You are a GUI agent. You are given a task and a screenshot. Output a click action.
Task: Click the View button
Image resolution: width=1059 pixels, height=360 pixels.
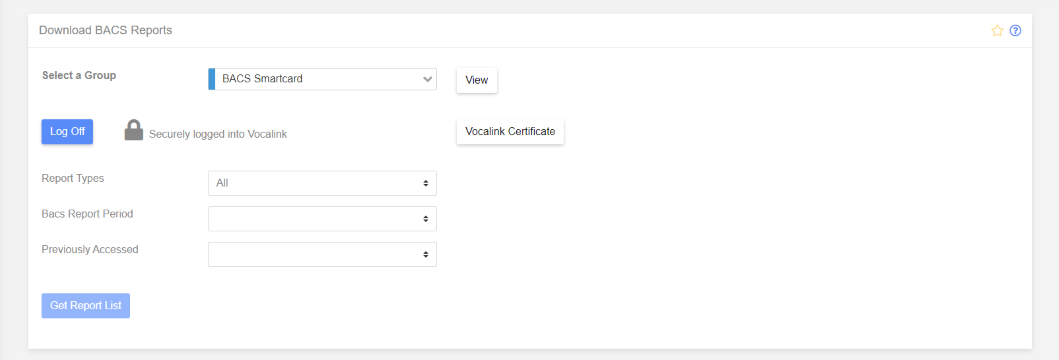click(477, 80)
